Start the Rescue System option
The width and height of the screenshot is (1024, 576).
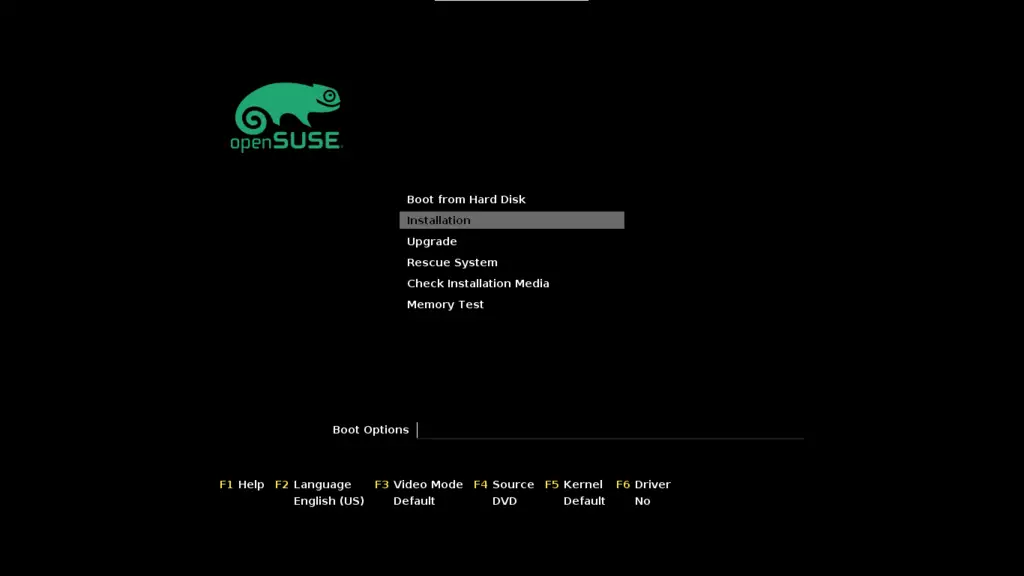(452, 262)
